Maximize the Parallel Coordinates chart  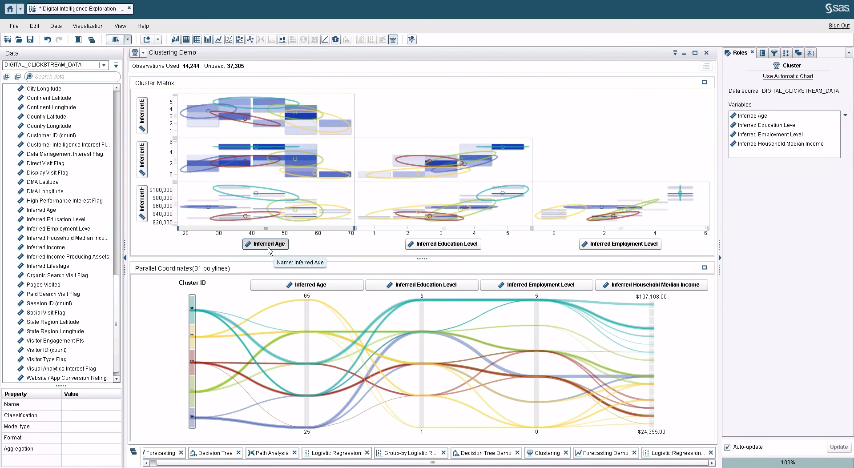tap(705, 267)
